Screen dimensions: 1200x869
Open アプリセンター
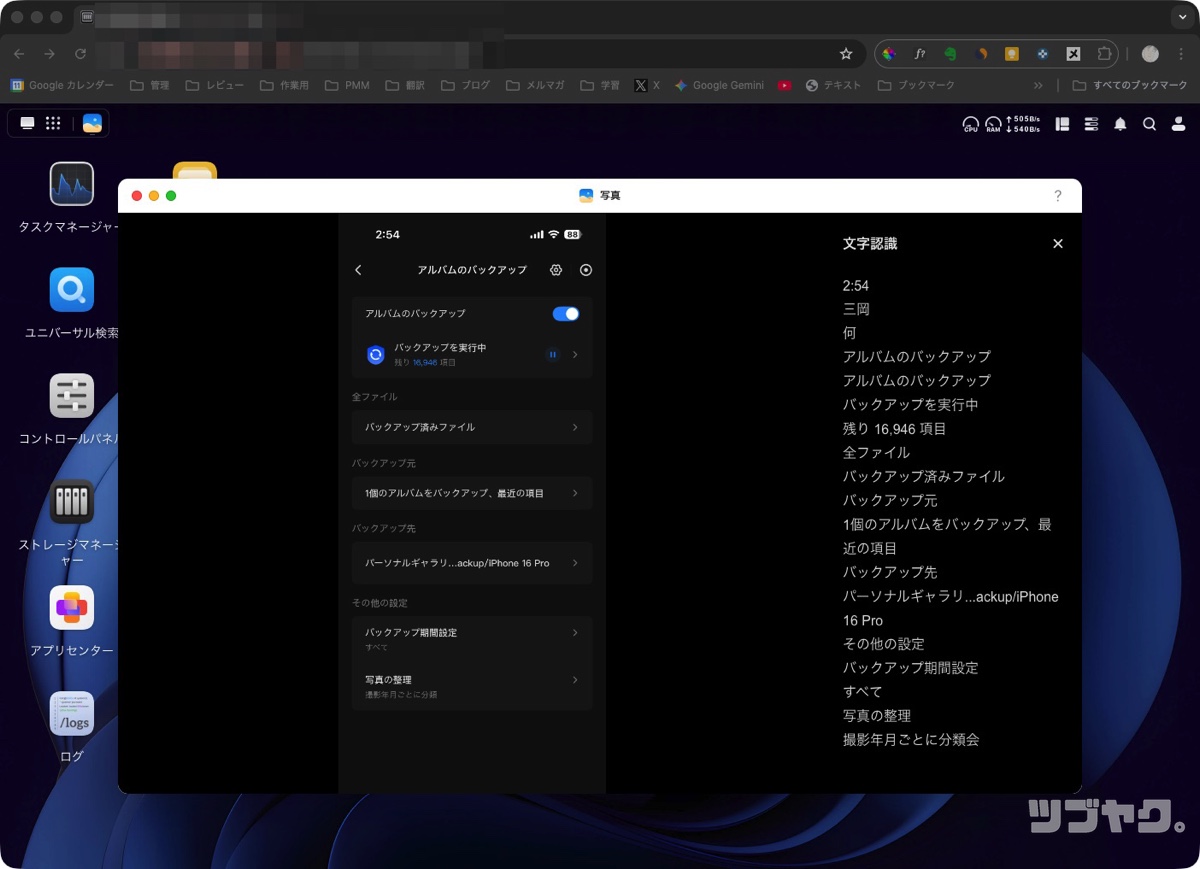coord(70,607)
